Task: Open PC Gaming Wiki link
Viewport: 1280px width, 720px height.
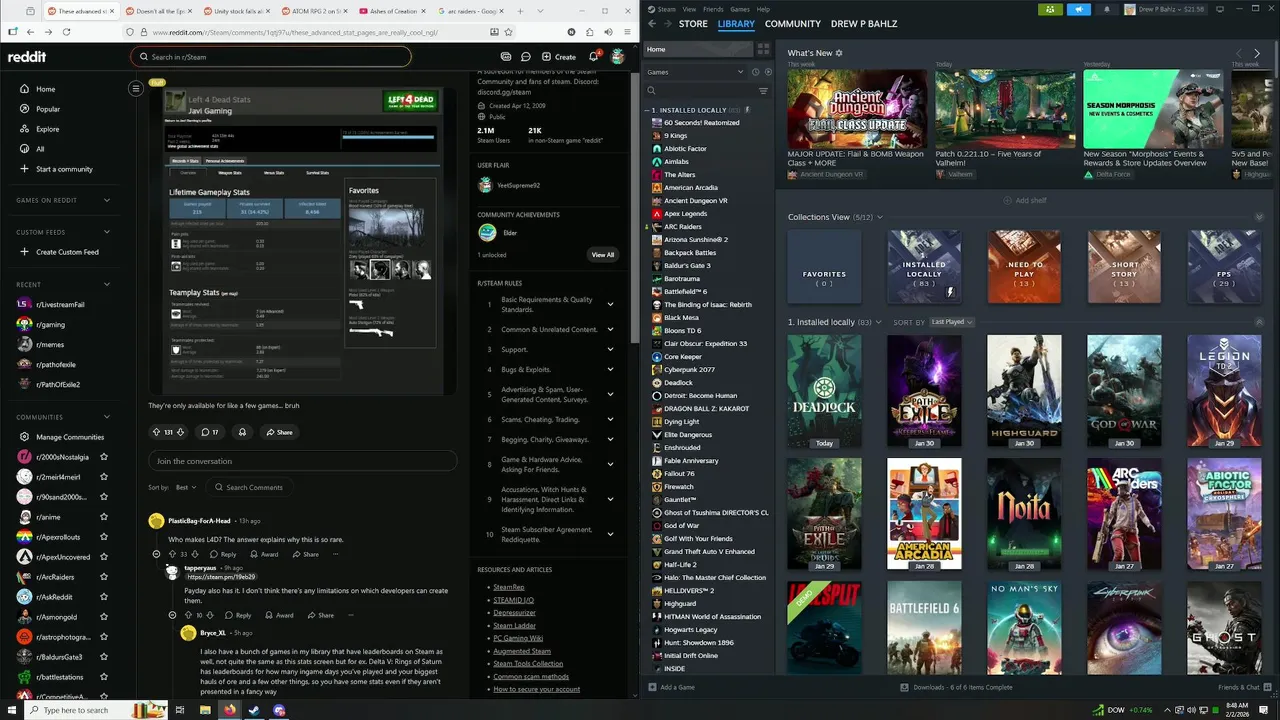Action: 518,638
